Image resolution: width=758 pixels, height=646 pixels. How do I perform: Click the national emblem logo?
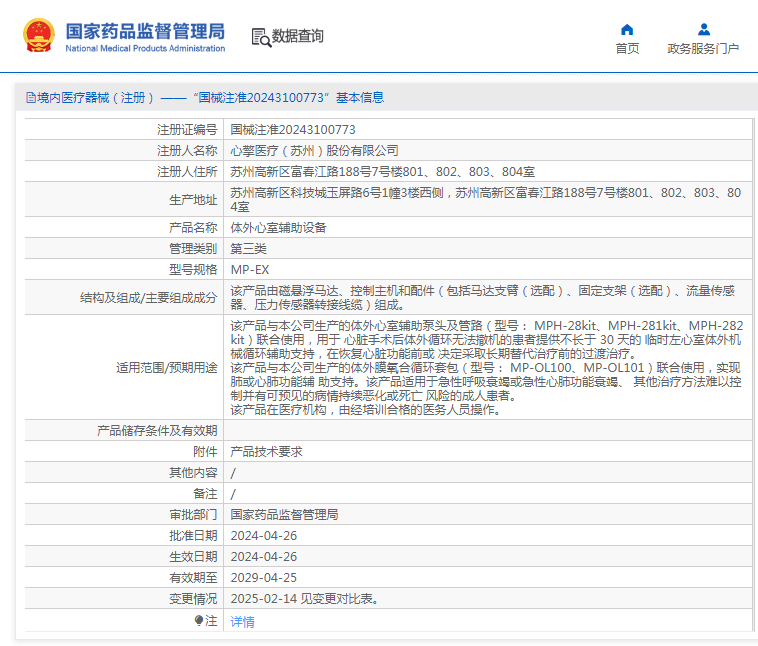(x=39, y=35)
